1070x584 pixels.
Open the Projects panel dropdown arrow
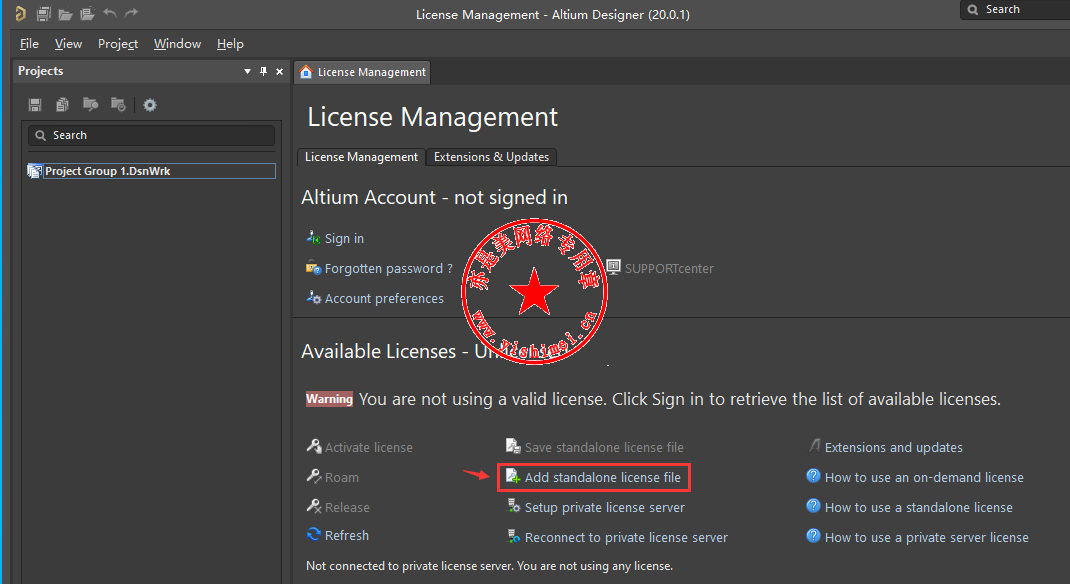247,72
